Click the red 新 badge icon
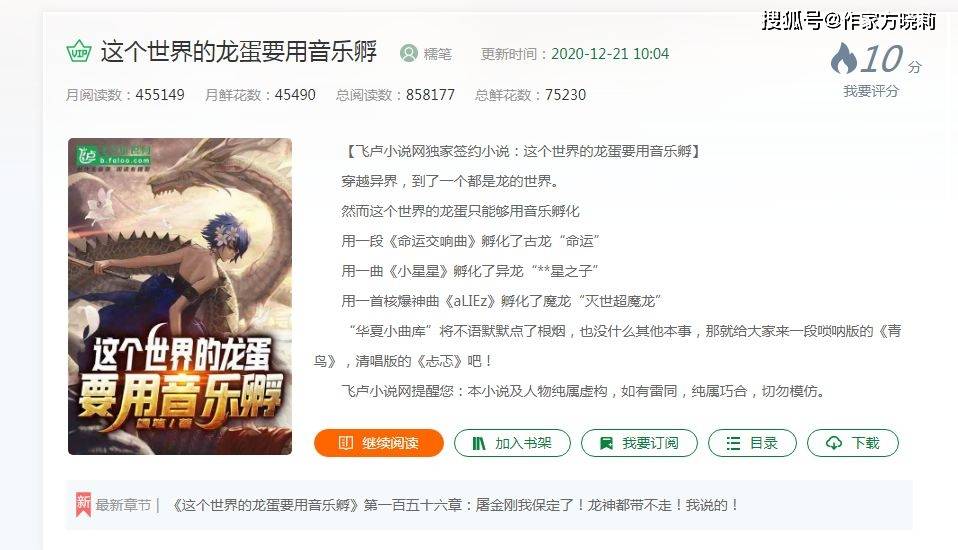 83,504
